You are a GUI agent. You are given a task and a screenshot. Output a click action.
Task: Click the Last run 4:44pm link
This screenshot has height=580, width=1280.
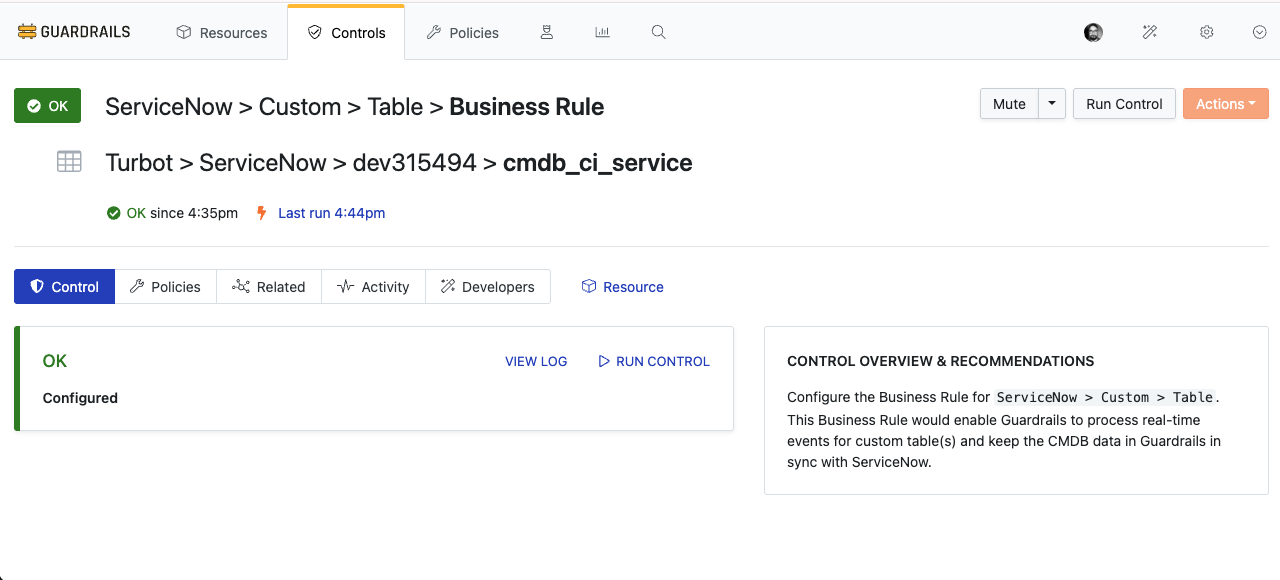[331, 213]
